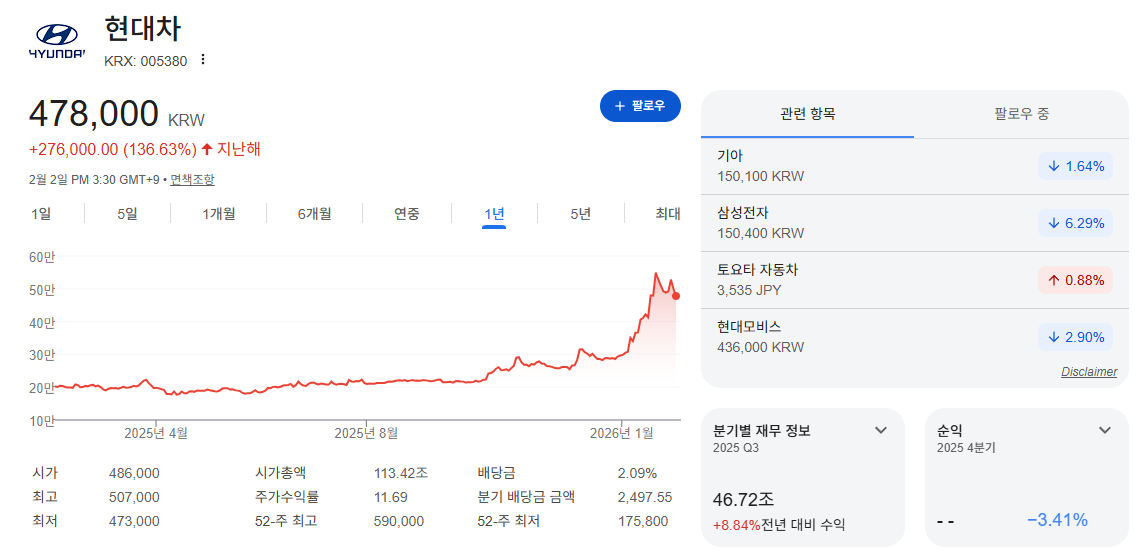Click the red endpoint dot on the price chart
This screenshot has height=560, width=1148.
point(676,296)
